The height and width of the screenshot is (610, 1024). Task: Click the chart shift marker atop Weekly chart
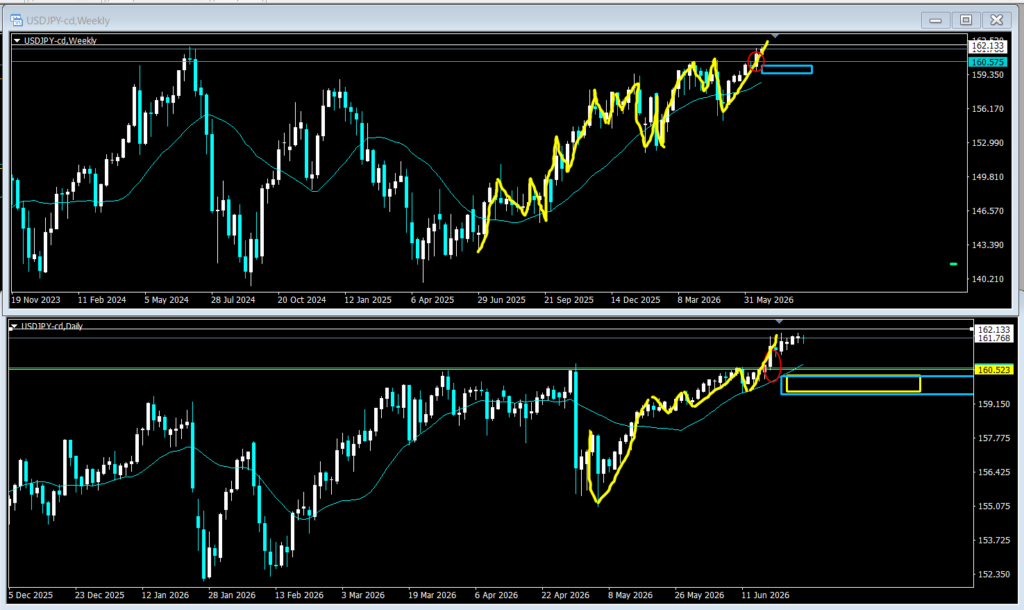[x=775, y=35]
